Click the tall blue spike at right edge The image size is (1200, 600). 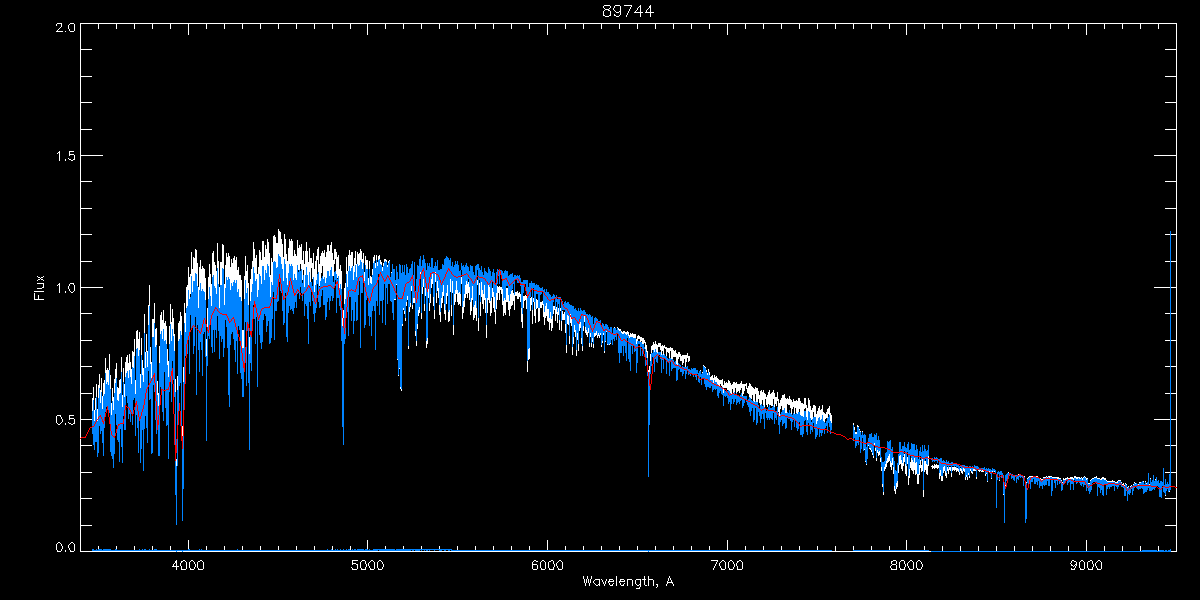point(1171,350)
